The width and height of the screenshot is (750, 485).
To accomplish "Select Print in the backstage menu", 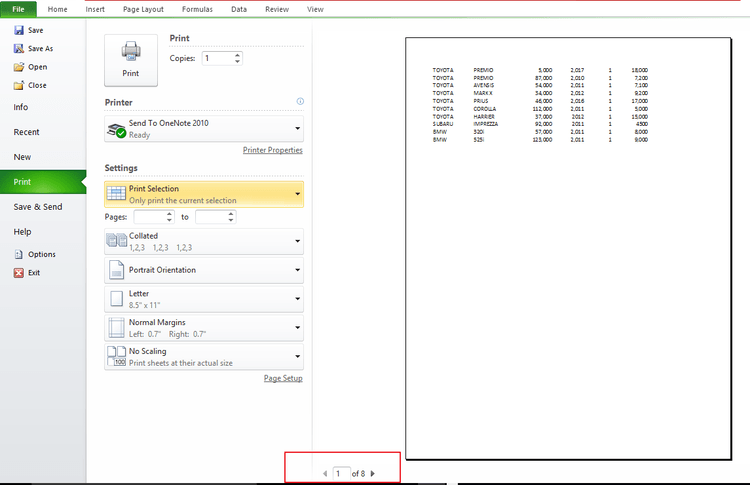I will [x=43, y=182].
